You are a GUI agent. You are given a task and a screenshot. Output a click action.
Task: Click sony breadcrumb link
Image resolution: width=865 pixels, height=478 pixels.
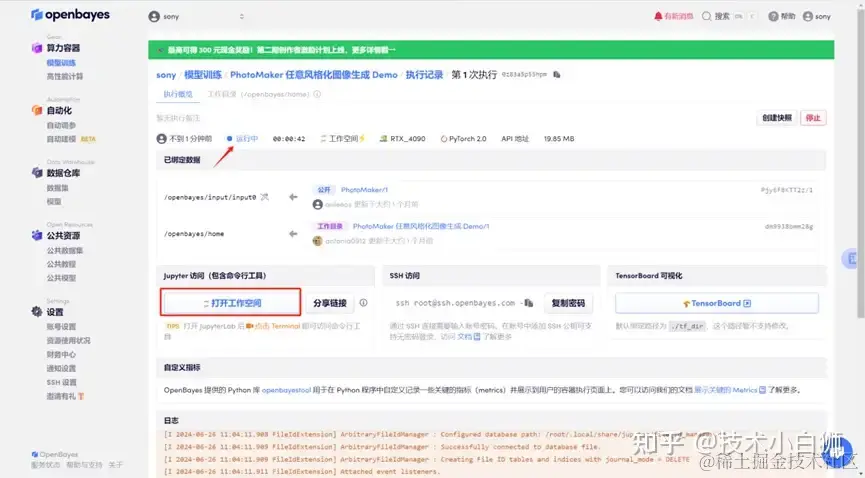pos(166,75)
